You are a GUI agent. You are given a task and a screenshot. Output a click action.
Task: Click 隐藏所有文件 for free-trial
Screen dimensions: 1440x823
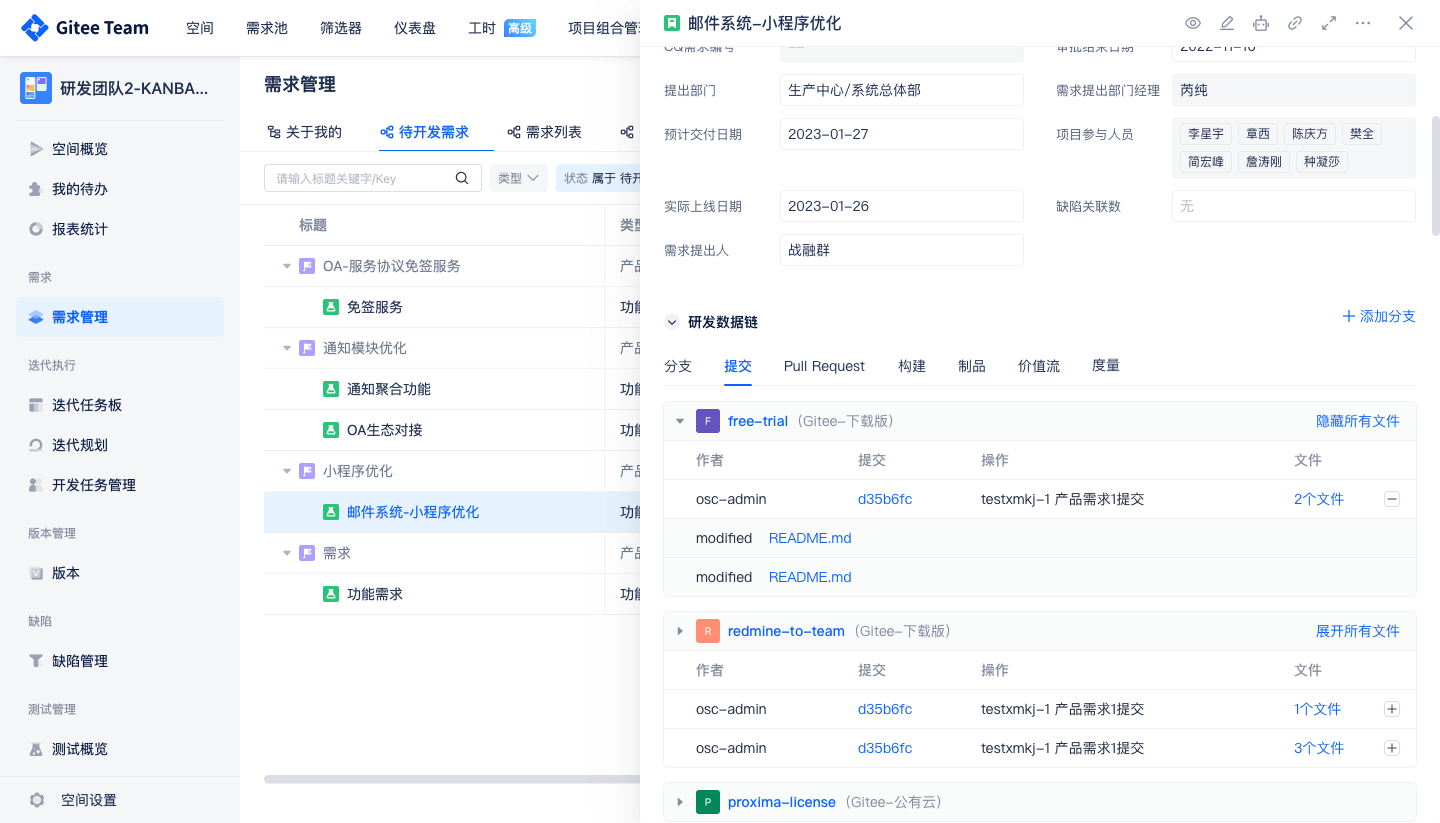1358,421
